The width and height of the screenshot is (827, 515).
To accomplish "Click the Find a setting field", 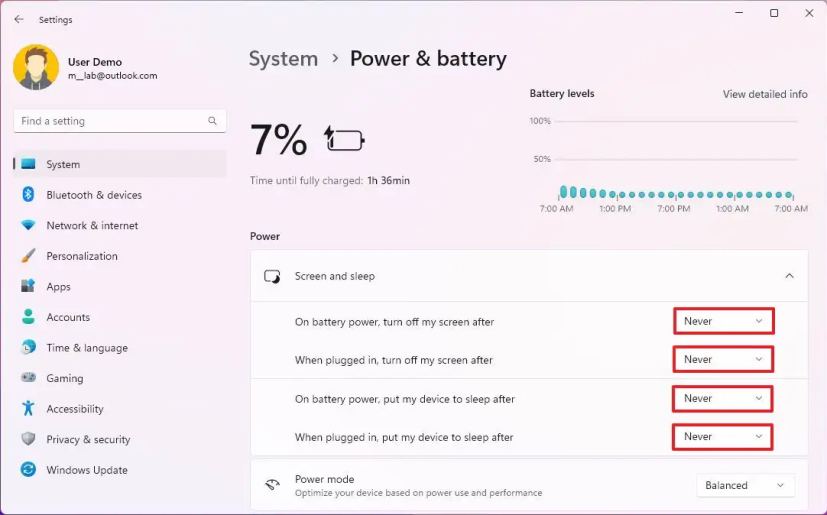I will (120, 121).
